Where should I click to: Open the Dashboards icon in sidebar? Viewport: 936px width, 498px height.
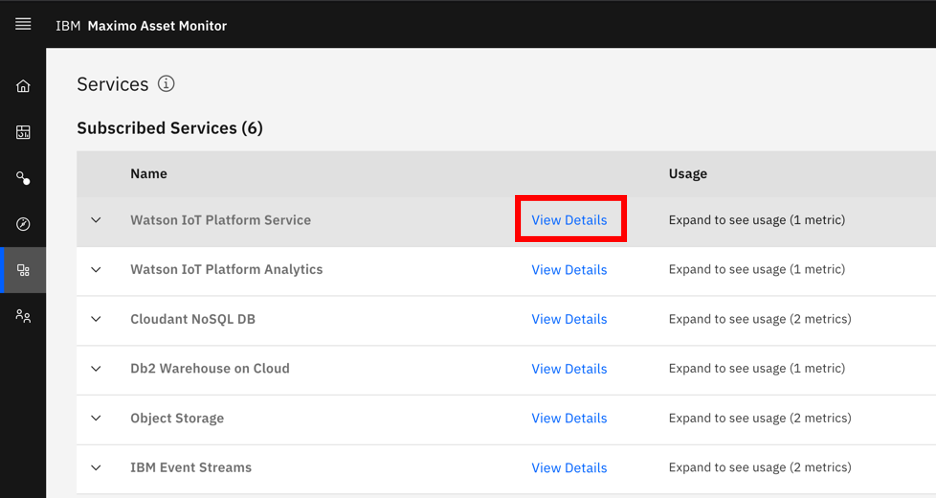(23, 132)
